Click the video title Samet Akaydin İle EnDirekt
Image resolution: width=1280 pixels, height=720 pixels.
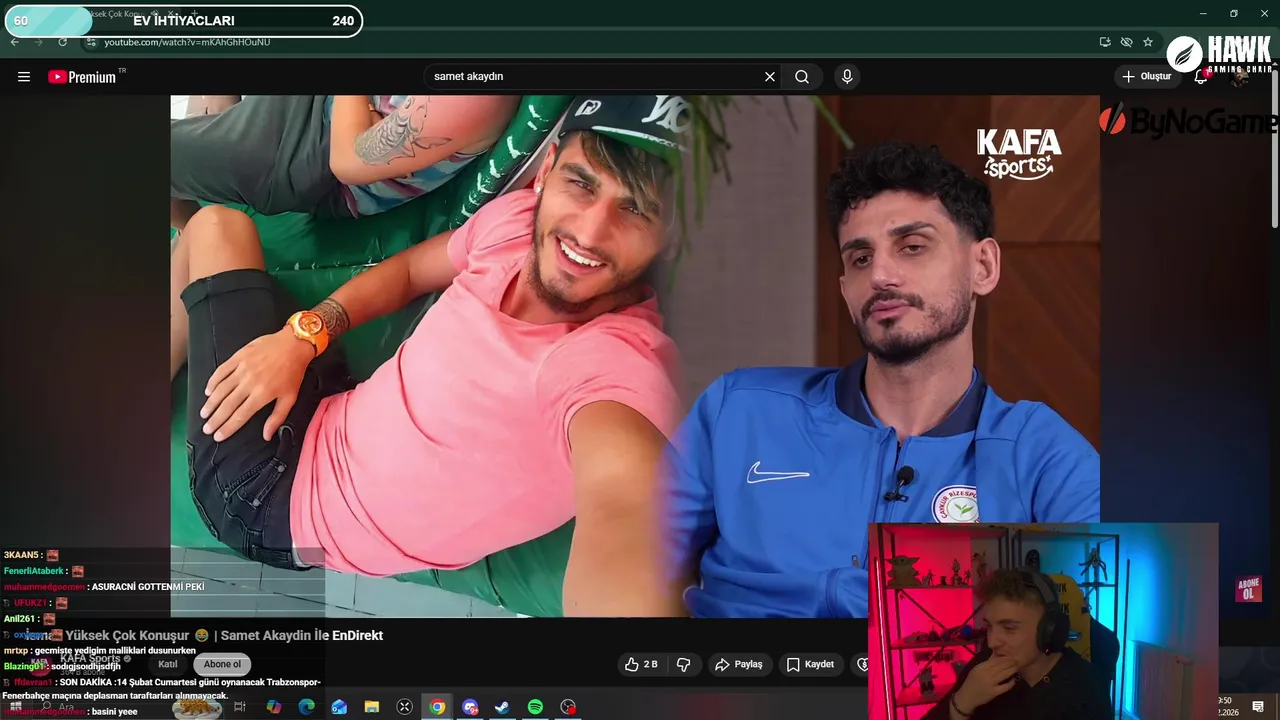coord(302,635)
